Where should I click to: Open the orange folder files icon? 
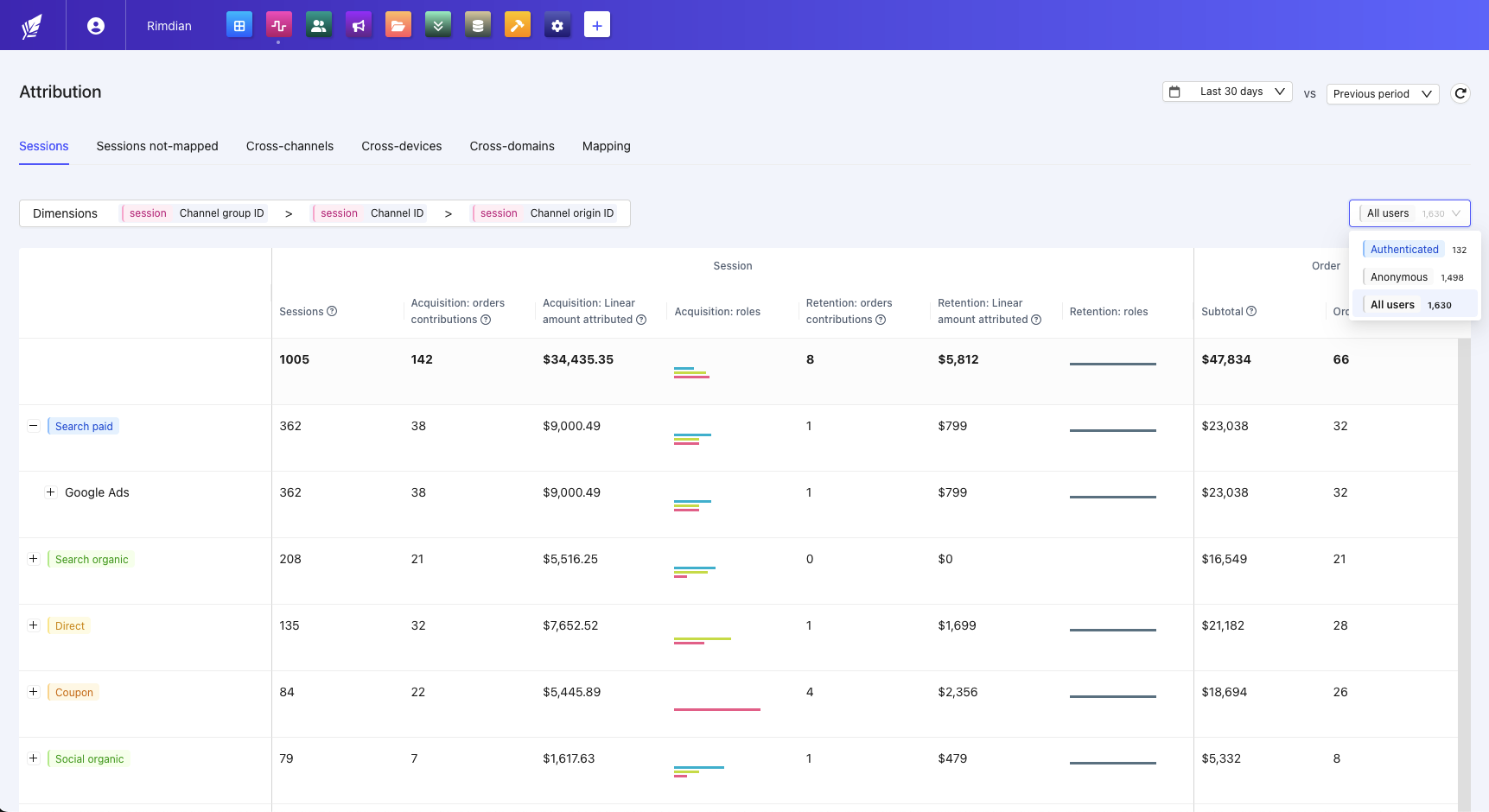pos(398,25)
